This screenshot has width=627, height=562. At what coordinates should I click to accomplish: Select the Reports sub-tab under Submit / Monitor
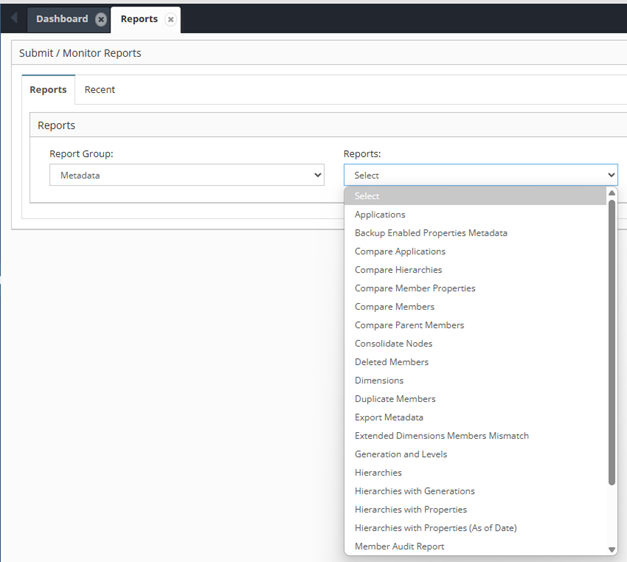(48, 90)
